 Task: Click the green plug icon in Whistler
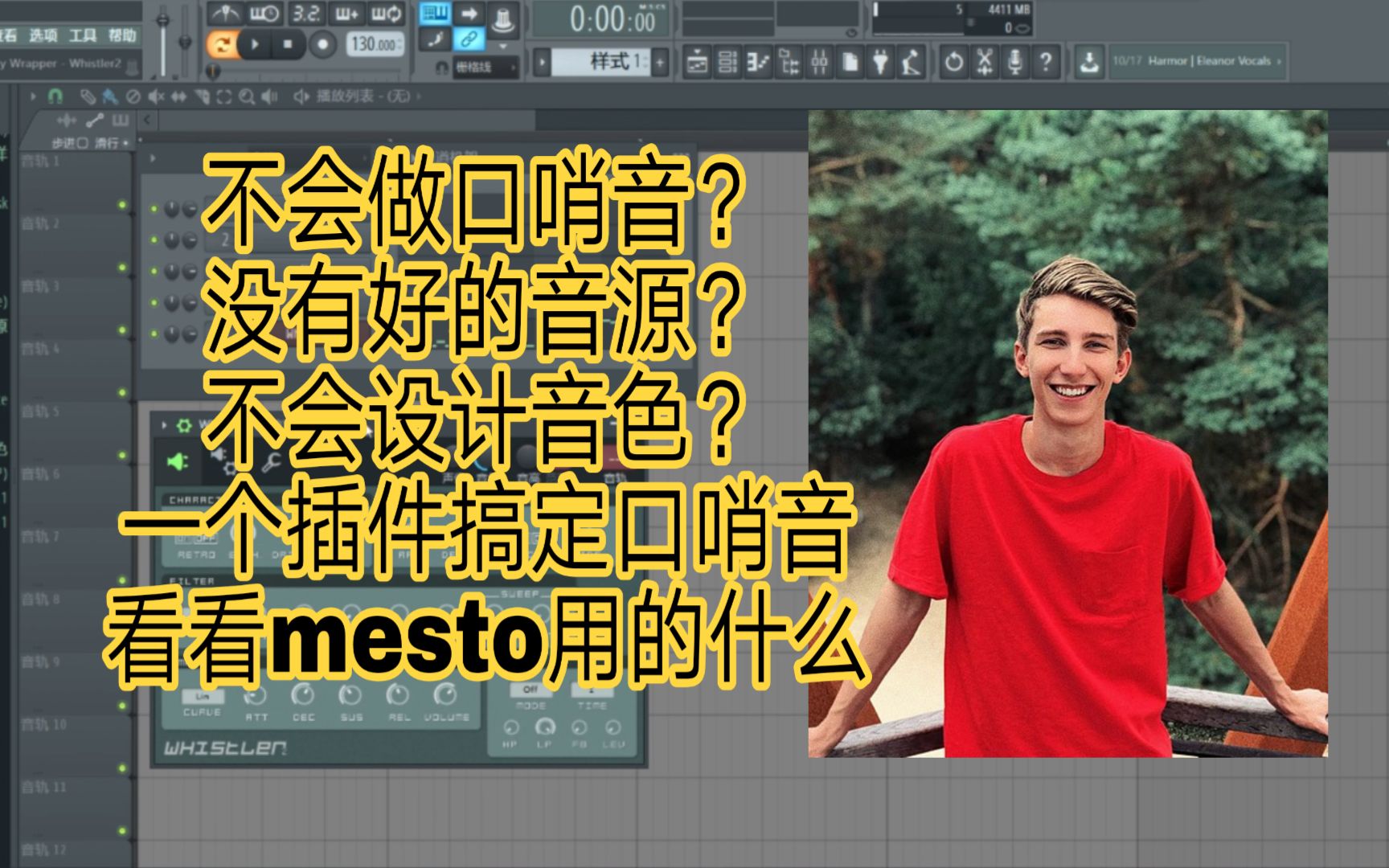[x=178, y=462]
